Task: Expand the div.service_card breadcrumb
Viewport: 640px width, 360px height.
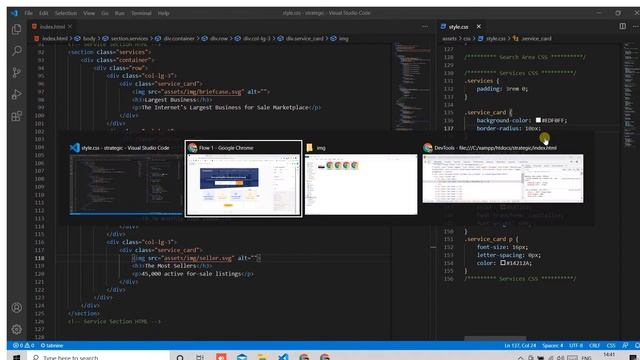Action: [300, 39]
